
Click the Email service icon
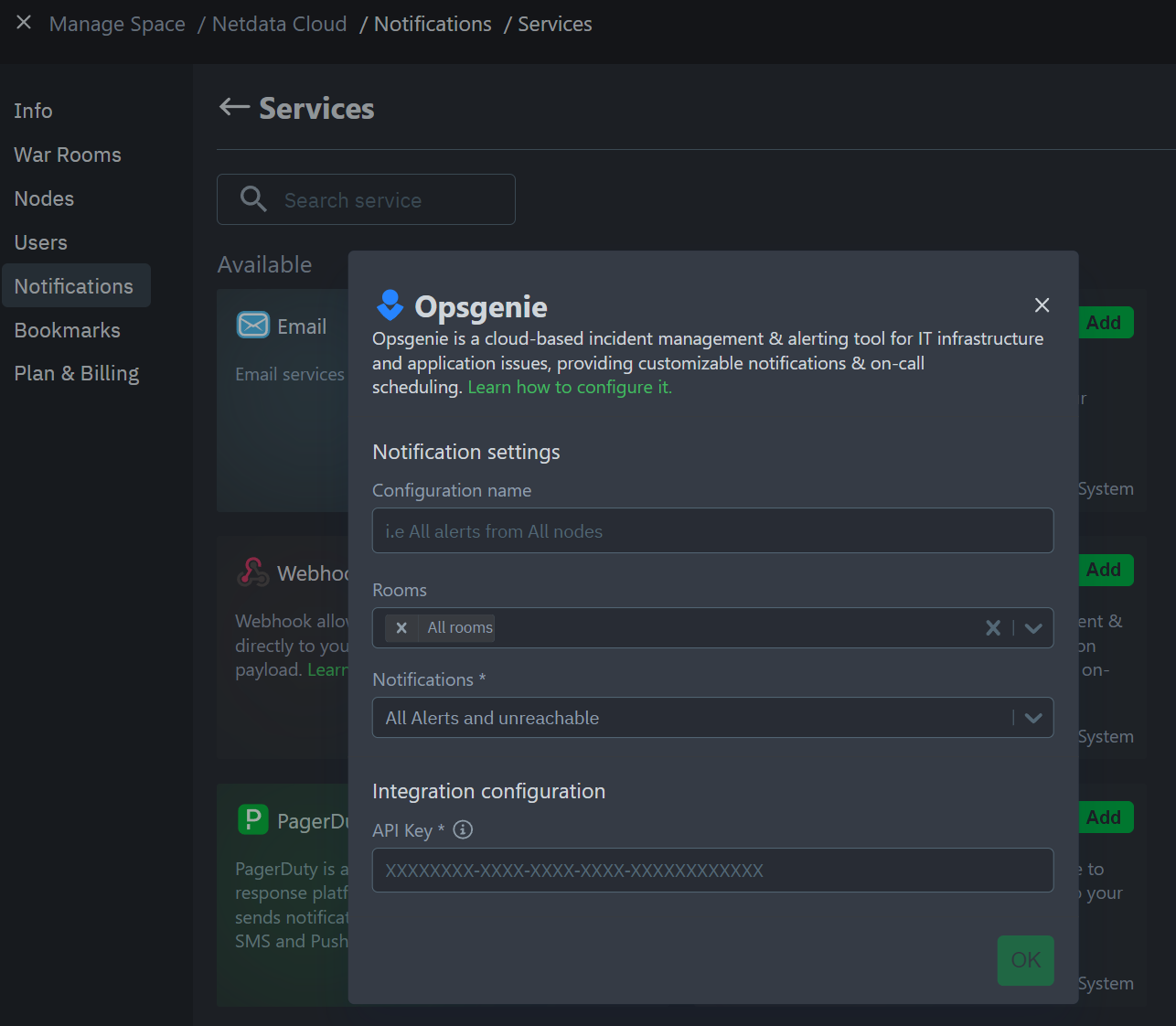pyautogui.click(x=253, y=326)
